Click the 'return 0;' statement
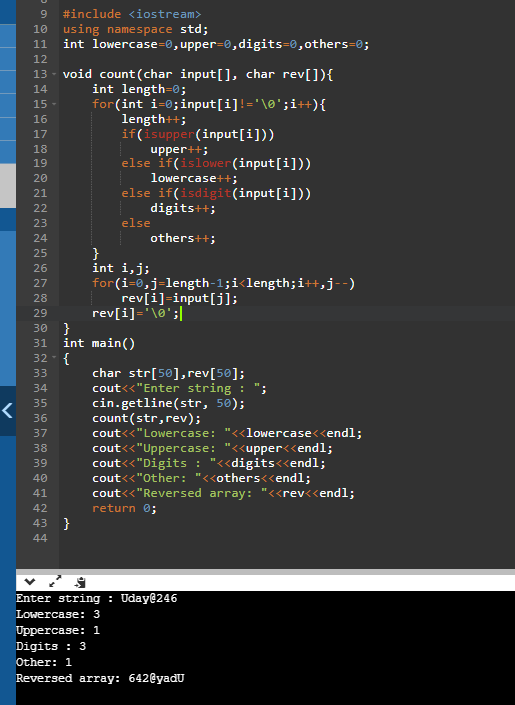The width and height of the screenshot is (515, 705). [x=124, y=508]
